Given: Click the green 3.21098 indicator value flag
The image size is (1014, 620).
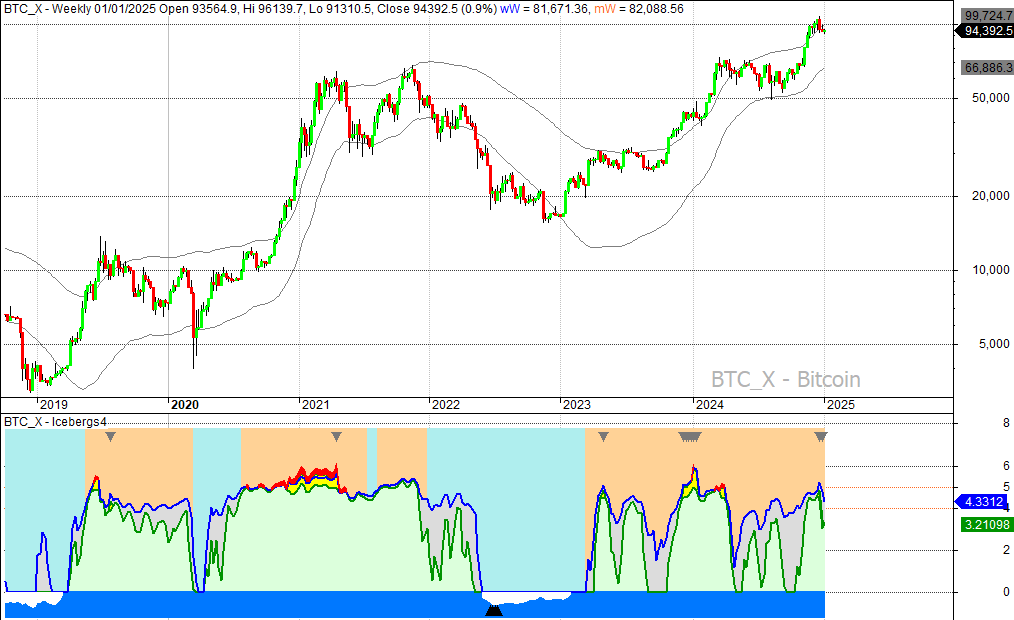Looking at the screenshot, I should pyautogui.click(x=983, y=524).
